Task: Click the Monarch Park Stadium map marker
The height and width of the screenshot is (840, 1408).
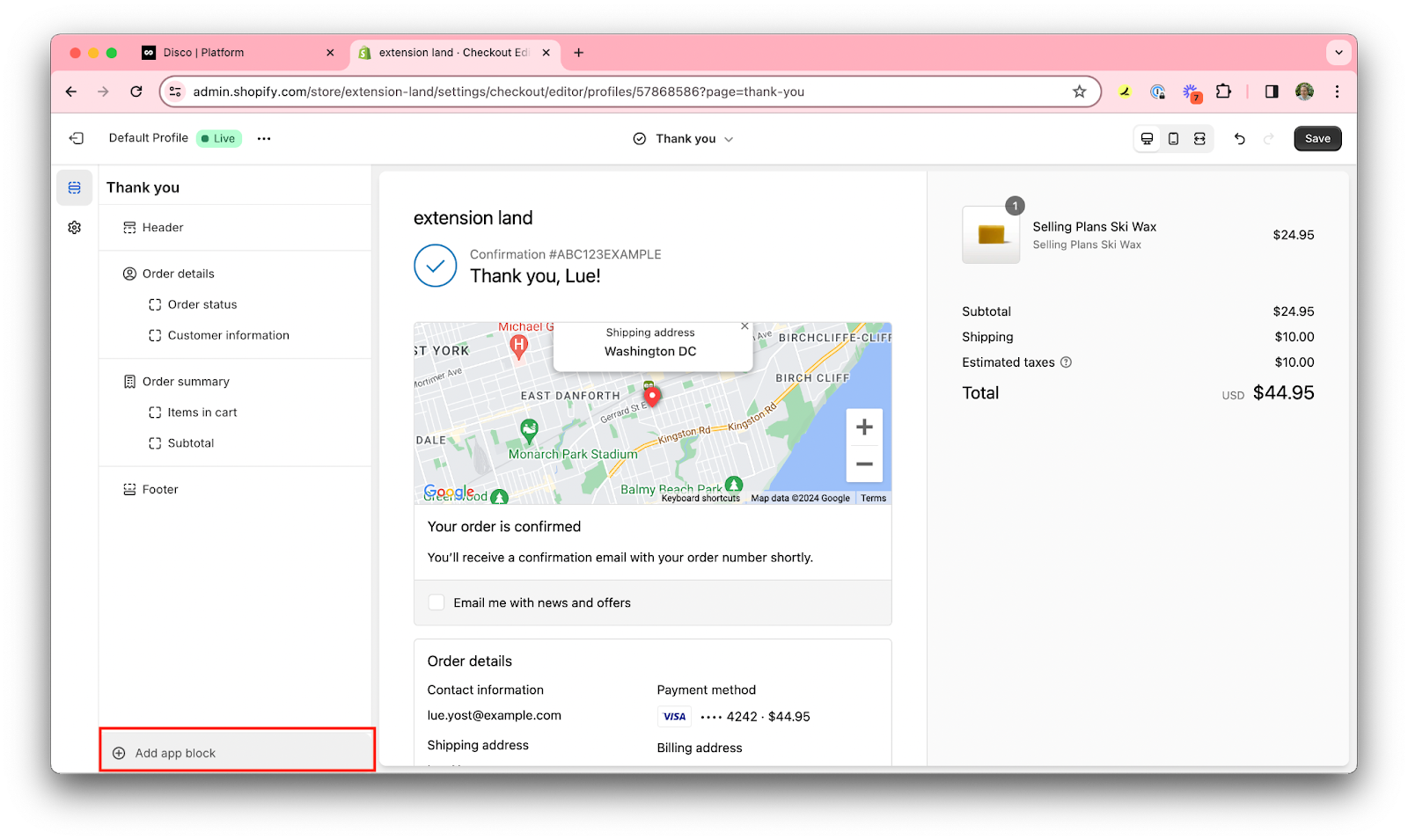Action: point(529,430)
